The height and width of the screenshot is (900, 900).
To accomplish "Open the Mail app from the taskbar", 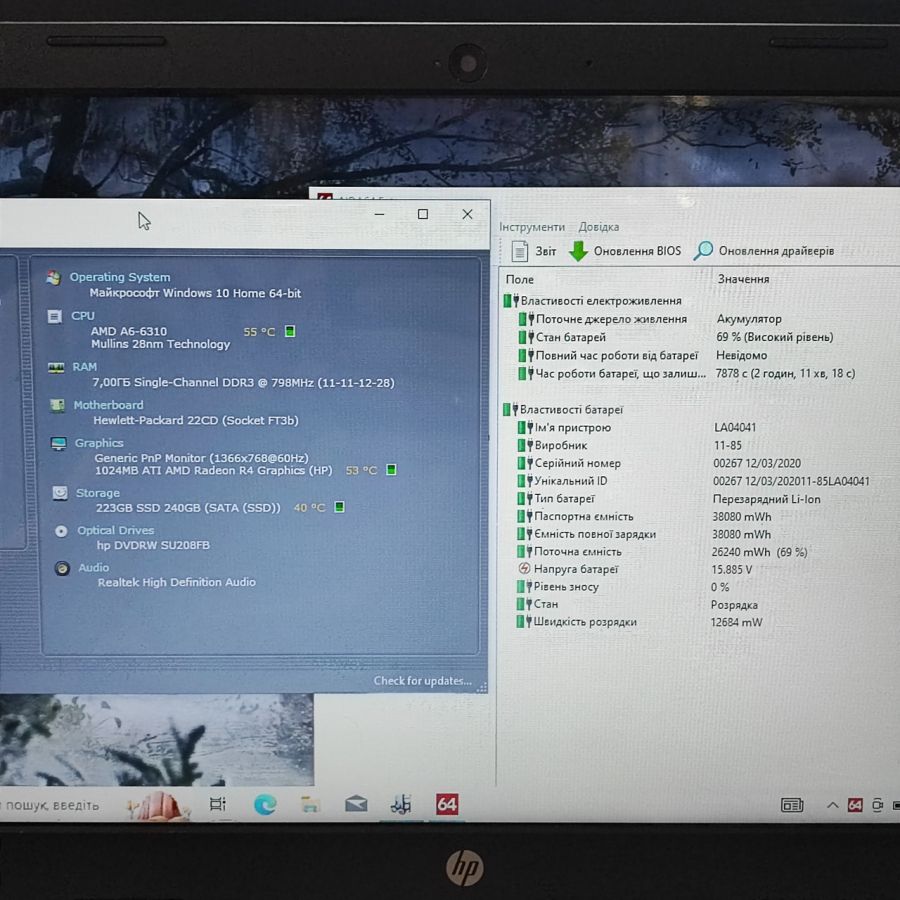I will coord(356,804).
